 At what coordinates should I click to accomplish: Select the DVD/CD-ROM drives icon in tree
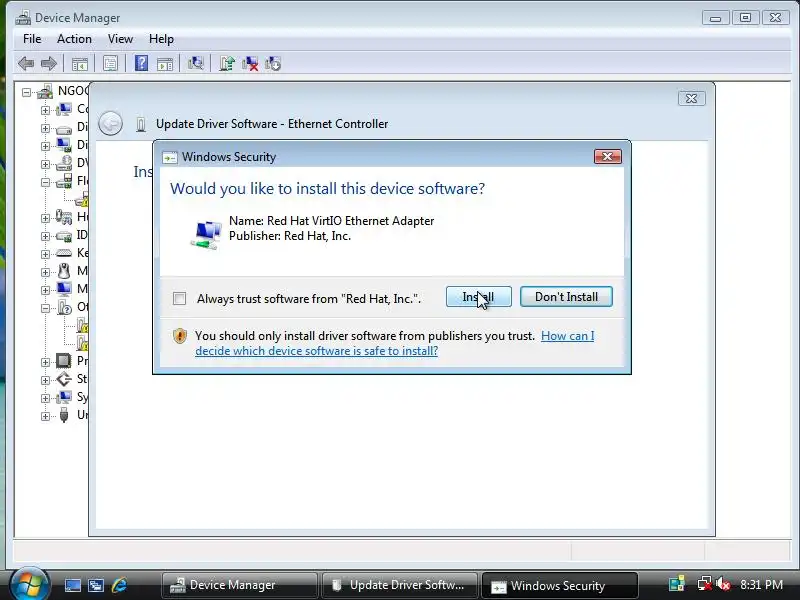tap(64, 163)
